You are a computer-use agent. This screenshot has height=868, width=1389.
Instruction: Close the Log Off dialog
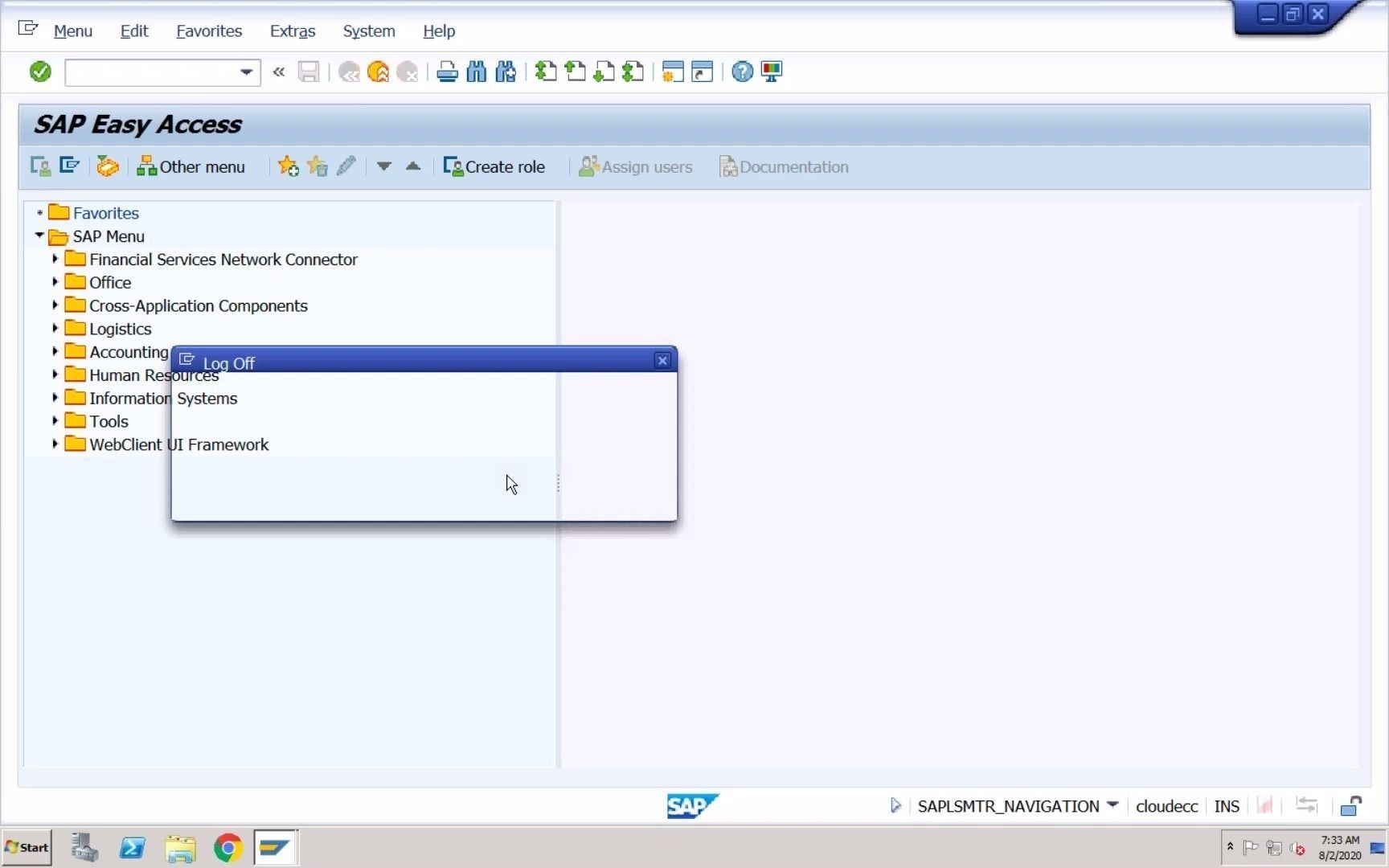662,361
